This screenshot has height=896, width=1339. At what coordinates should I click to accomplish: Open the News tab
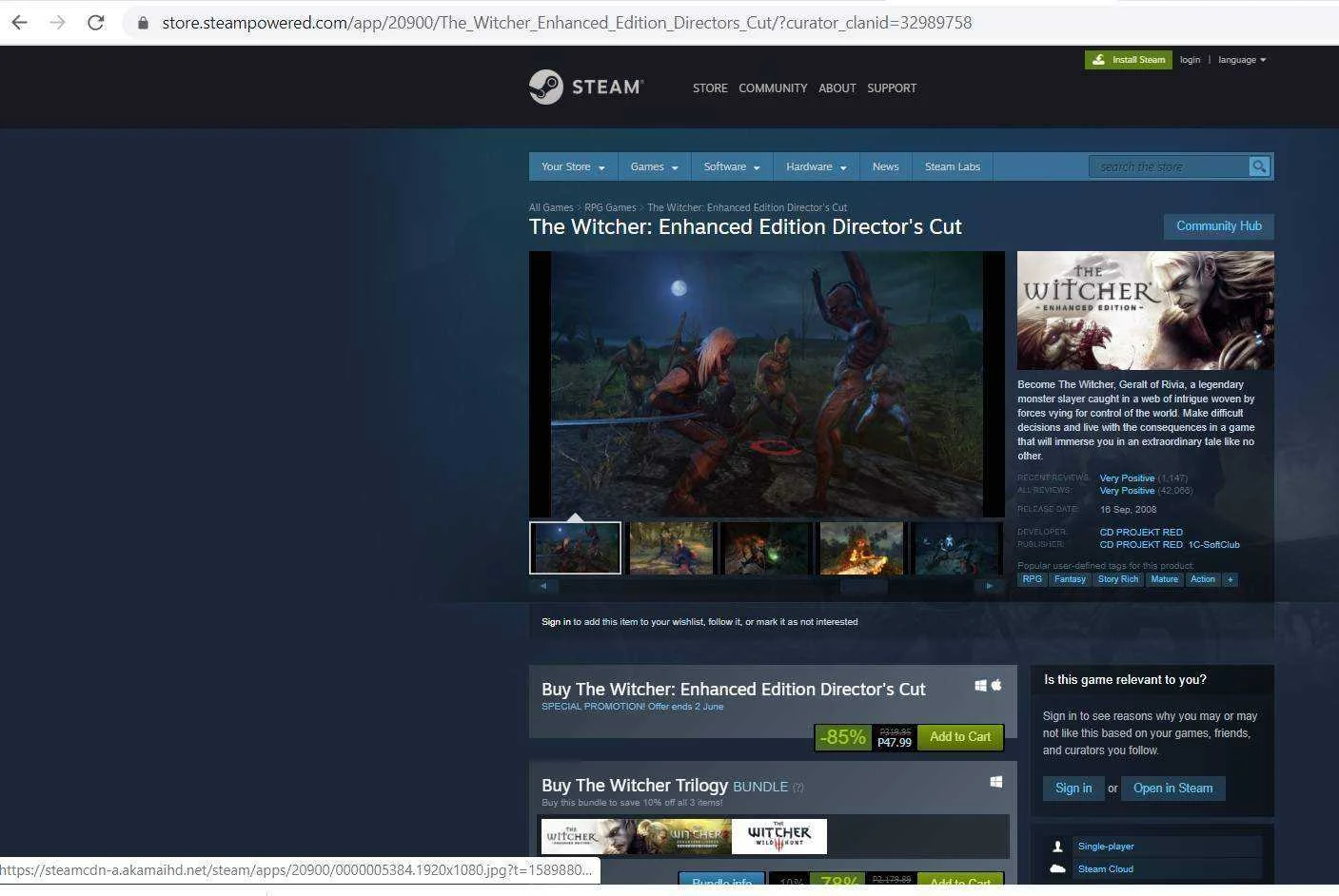(885, 166)
